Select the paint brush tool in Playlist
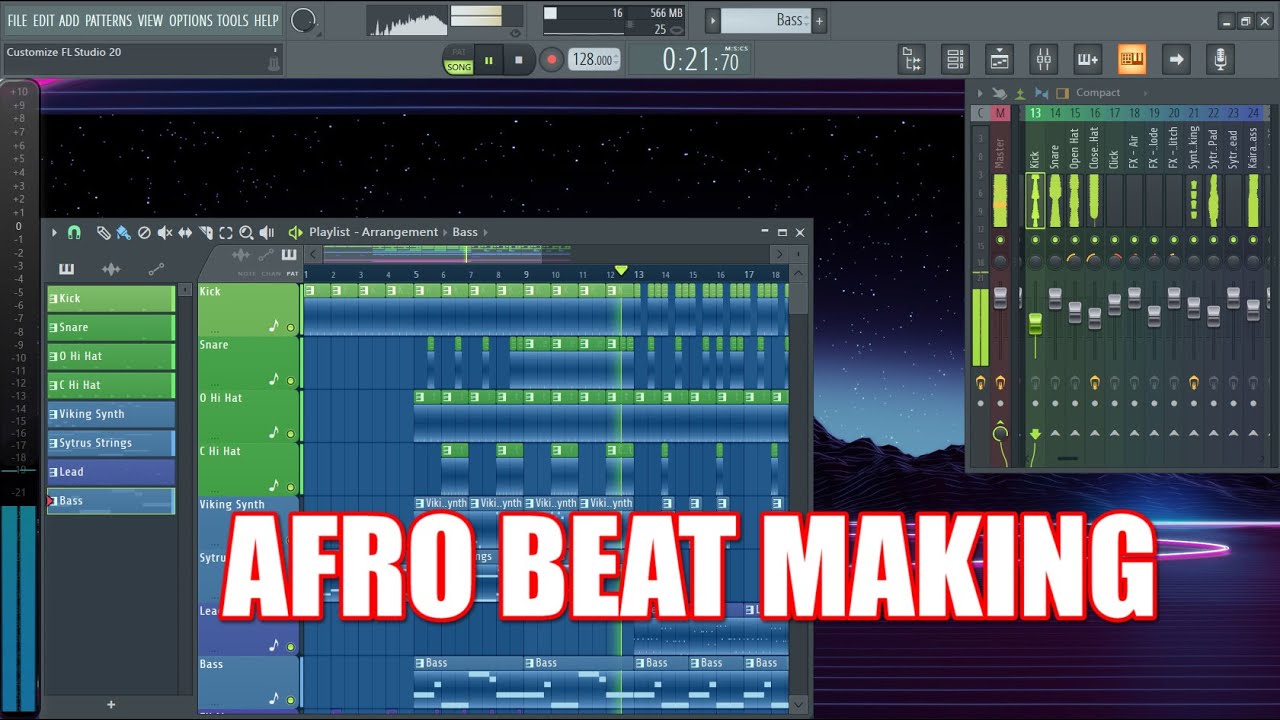This screenshot has width=1280, height=720. pos(123,232)
